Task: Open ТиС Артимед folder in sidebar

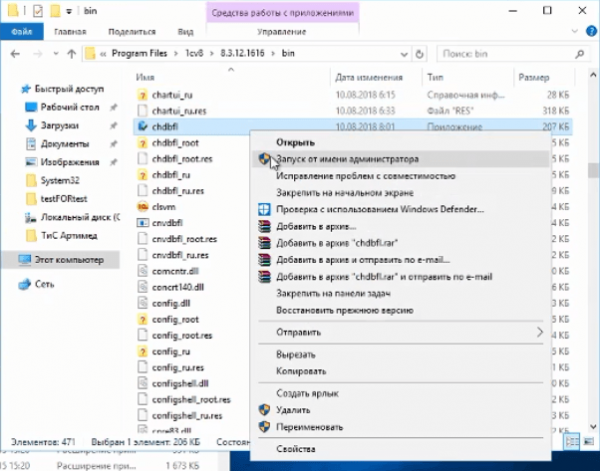Action: point(69,235)
